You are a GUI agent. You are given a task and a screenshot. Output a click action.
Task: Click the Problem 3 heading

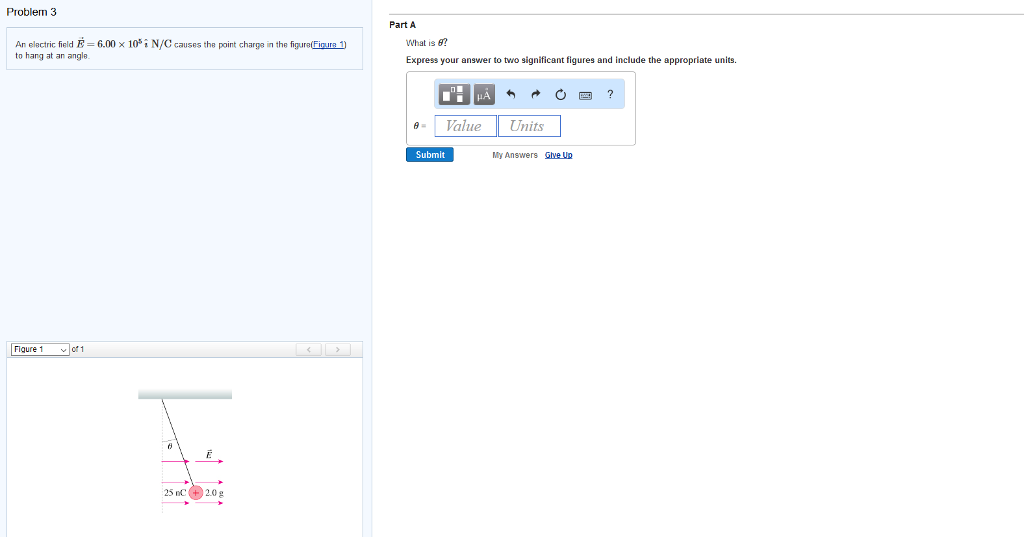31,12
